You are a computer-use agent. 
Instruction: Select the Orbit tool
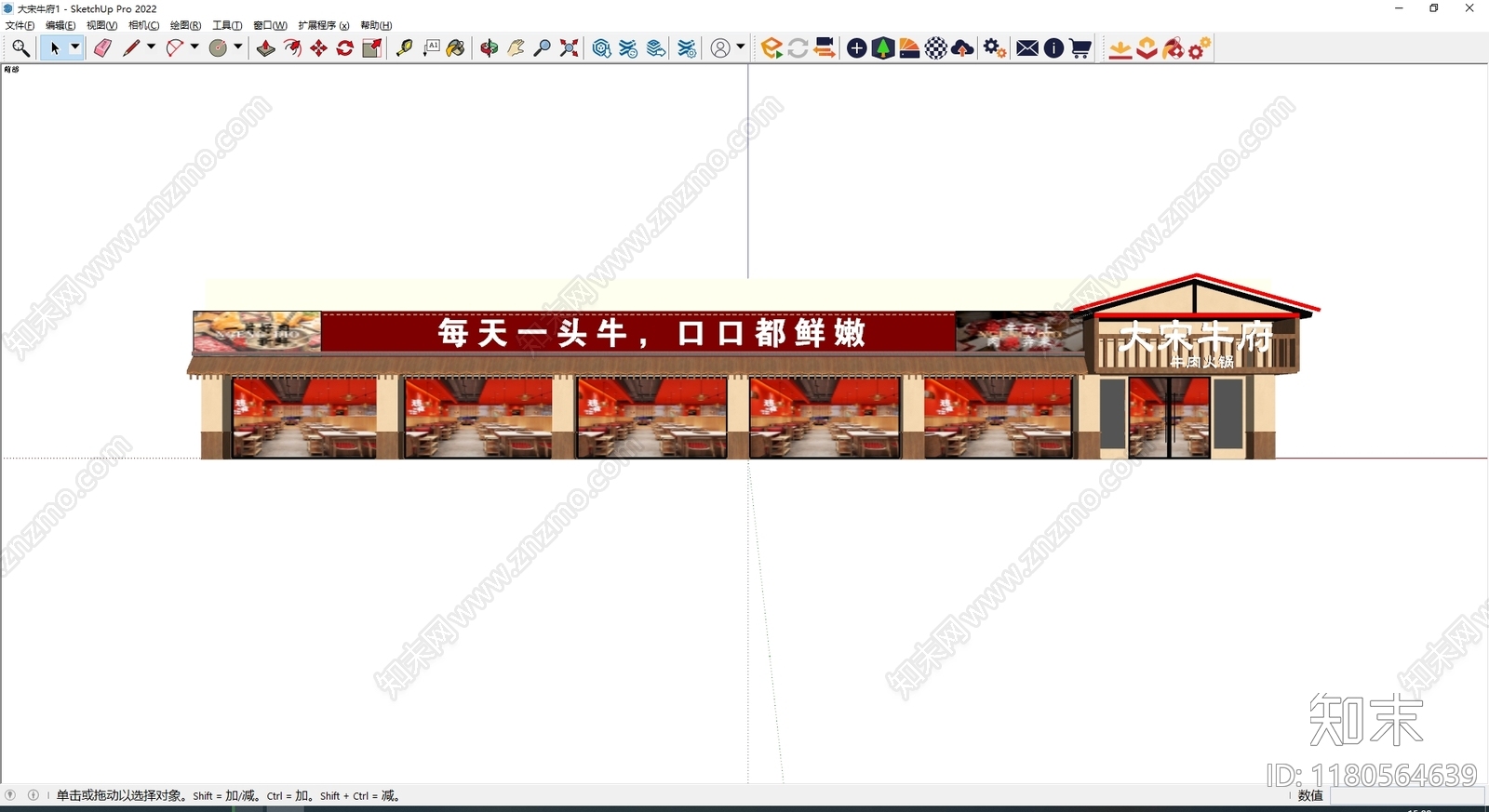(x=490, y=48)
